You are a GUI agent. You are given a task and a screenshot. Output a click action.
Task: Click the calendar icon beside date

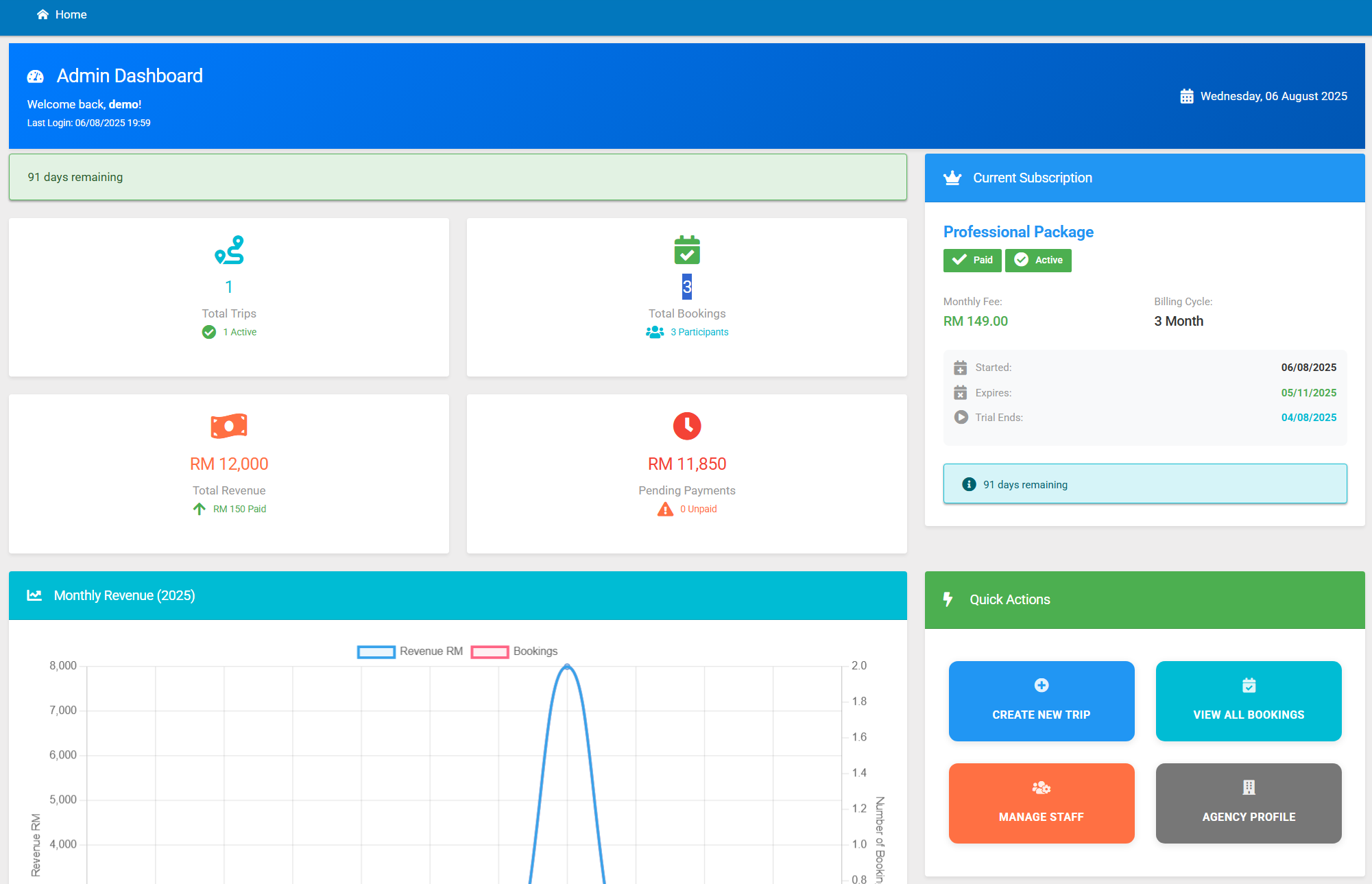1186,97
